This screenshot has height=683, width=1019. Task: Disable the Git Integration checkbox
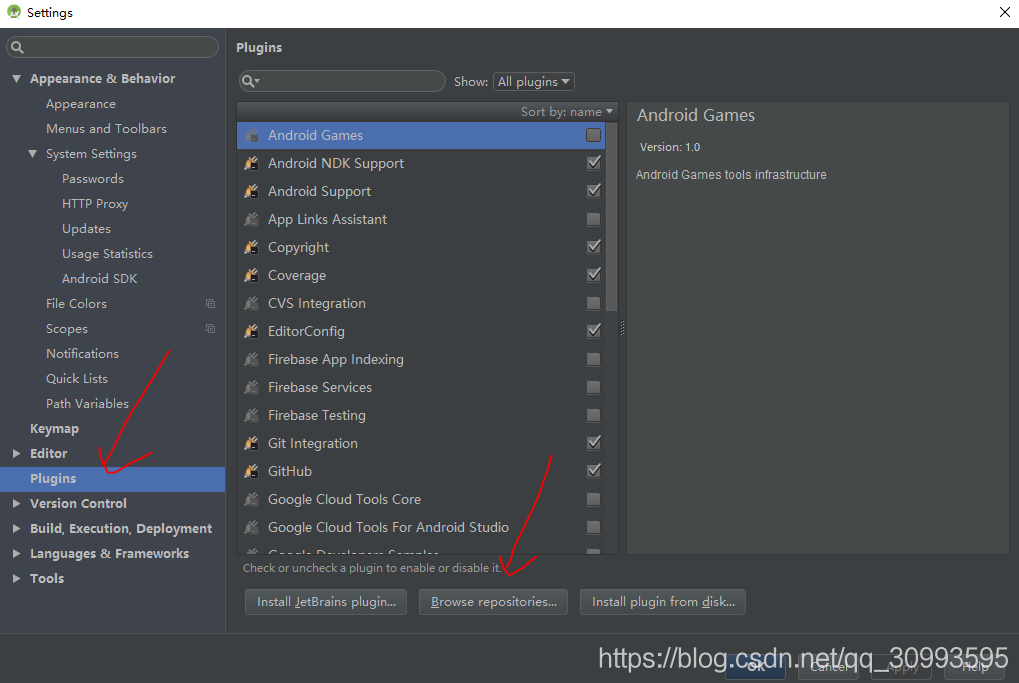(x=593, y=443)
